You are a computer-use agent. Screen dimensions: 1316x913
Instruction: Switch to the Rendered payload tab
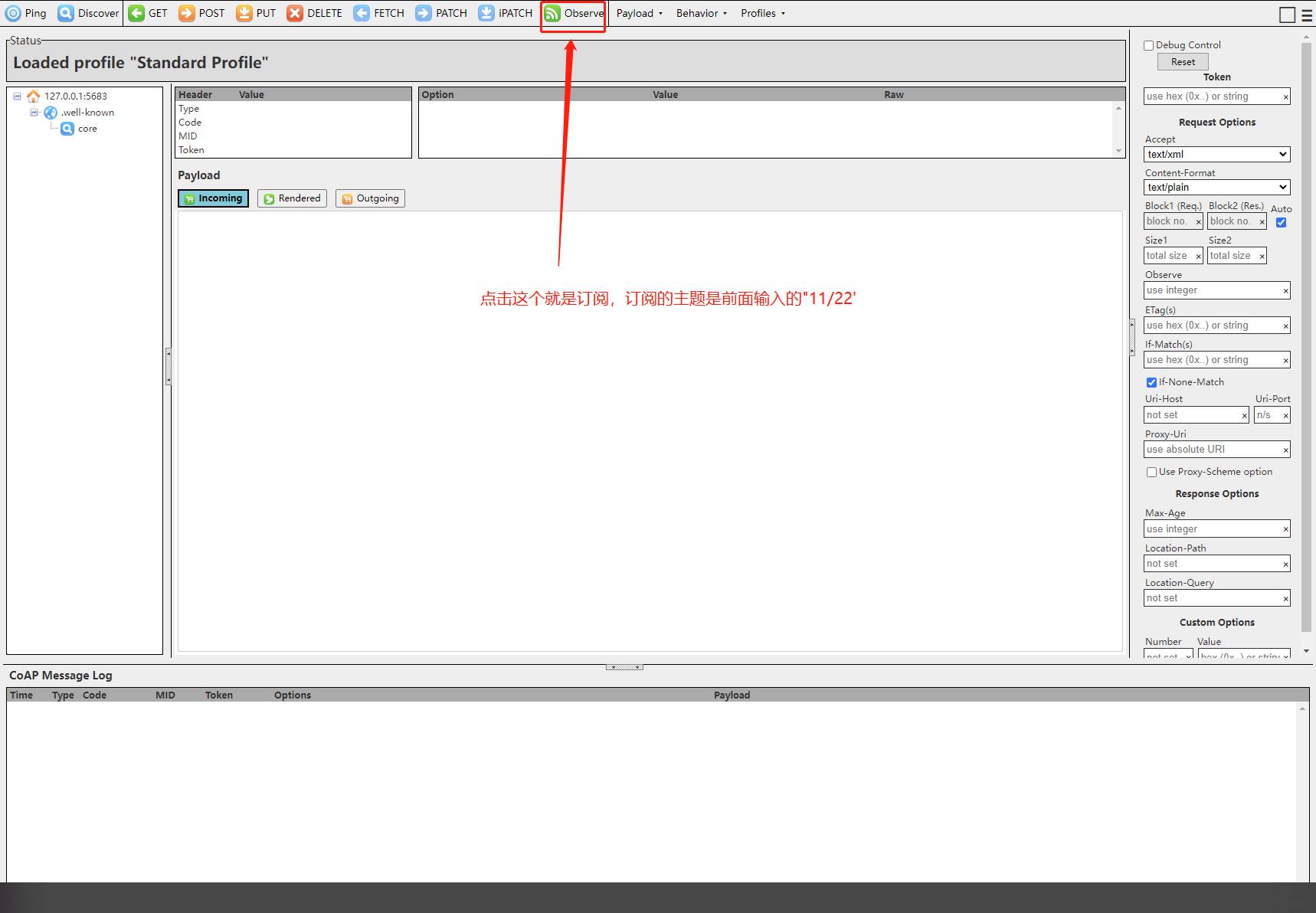click(292, 198)
